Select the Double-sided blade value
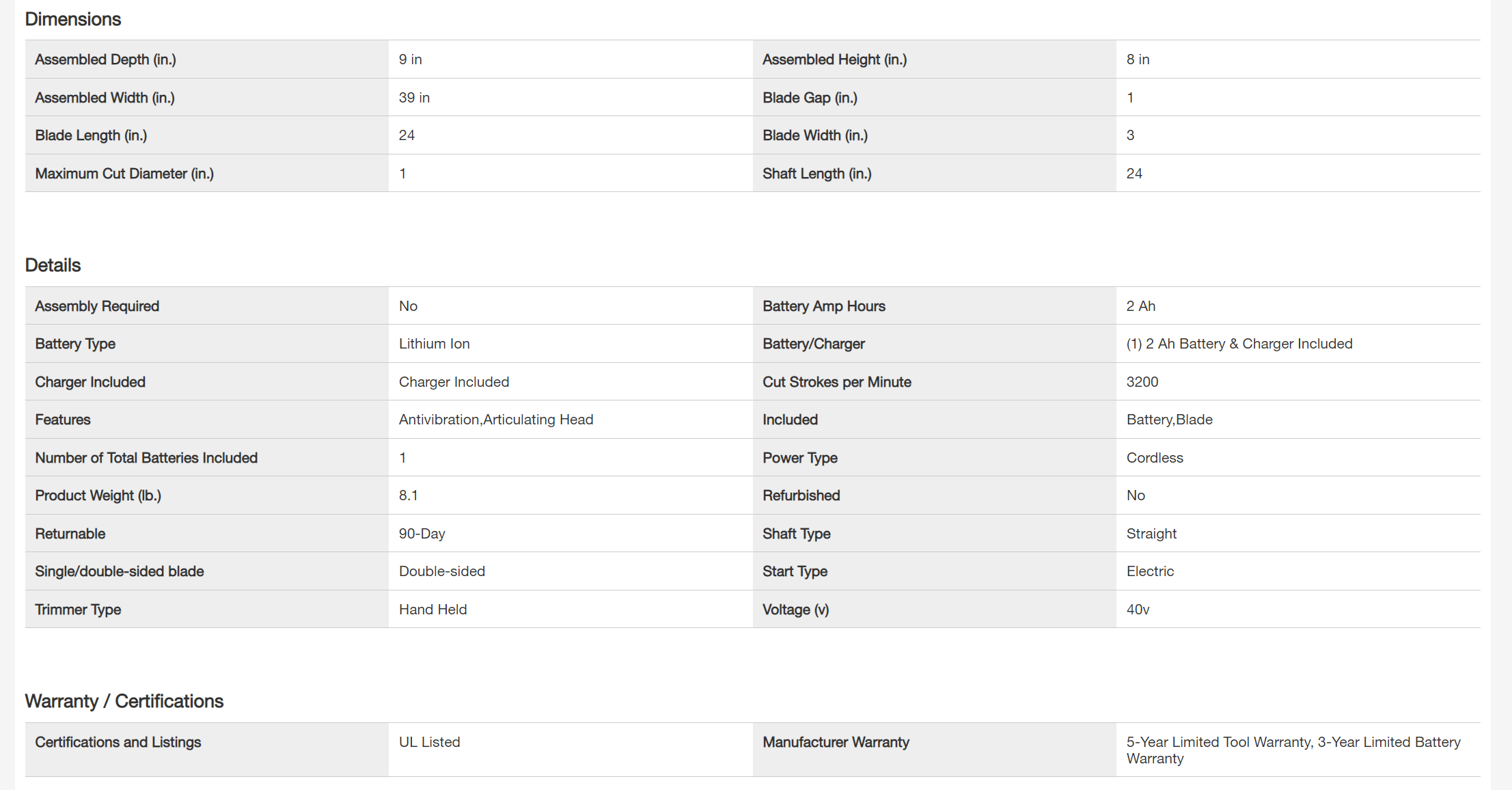 [441, 571]
